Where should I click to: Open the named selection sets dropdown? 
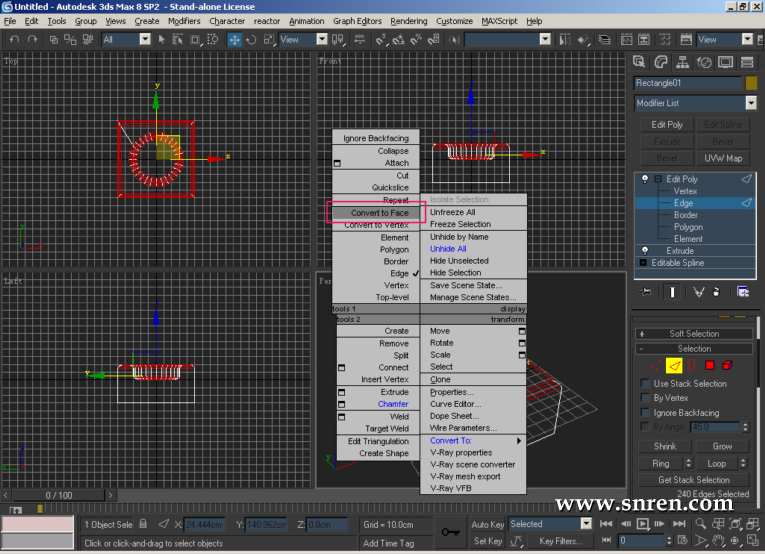coord(545,39)
